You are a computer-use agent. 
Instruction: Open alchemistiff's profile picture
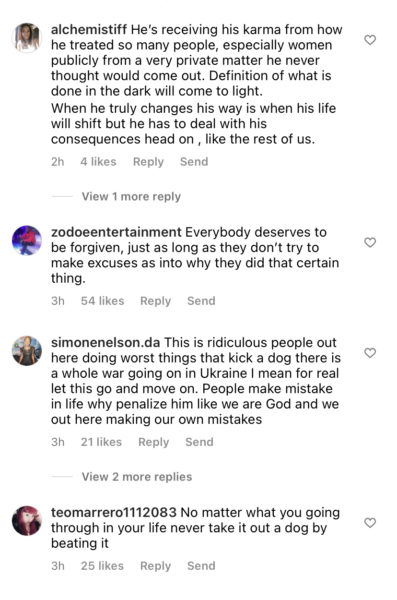point(27,38)
